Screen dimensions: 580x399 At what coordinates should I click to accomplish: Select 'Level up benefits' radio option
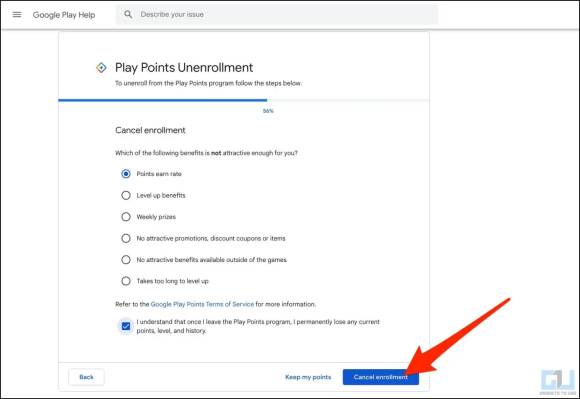pyautogui.click(x=126, y=195)
